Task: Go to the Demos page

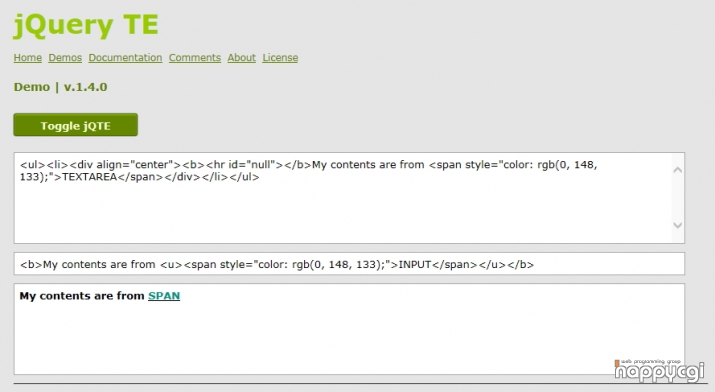Action: (65, 58)
